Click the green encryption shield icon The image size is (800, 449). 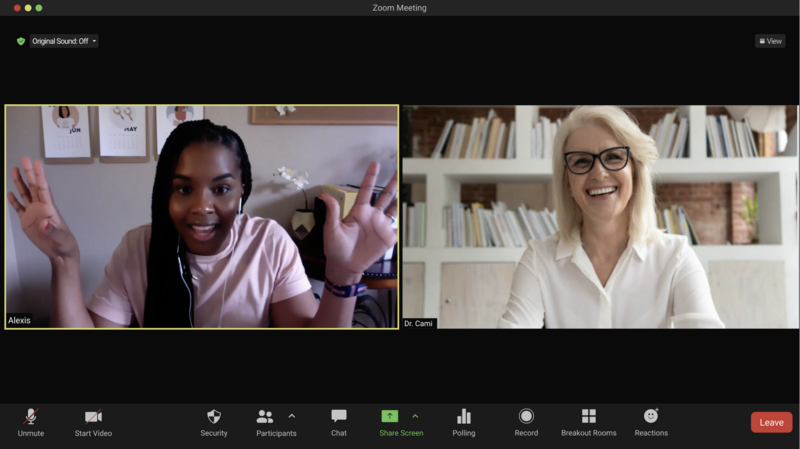tap(20, 41)
